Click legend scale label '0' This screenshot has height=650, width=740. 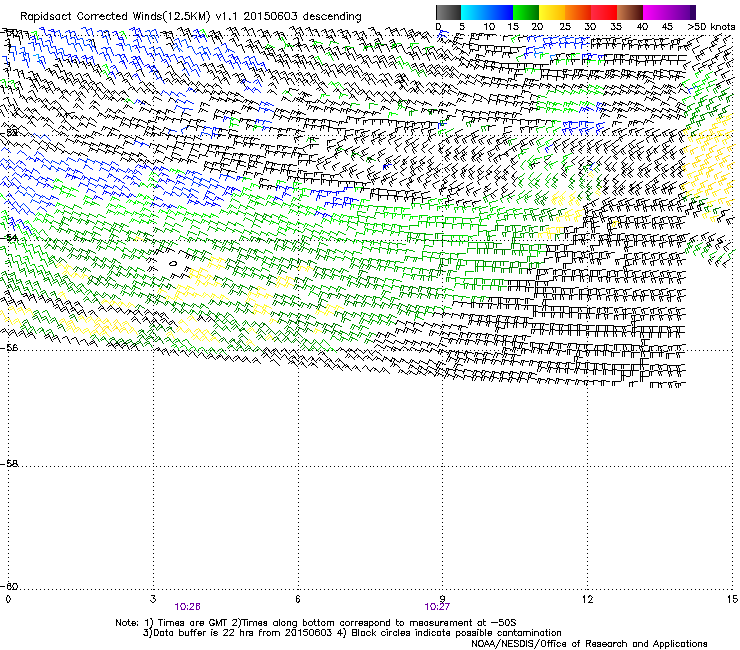click(x=438, y=27)
